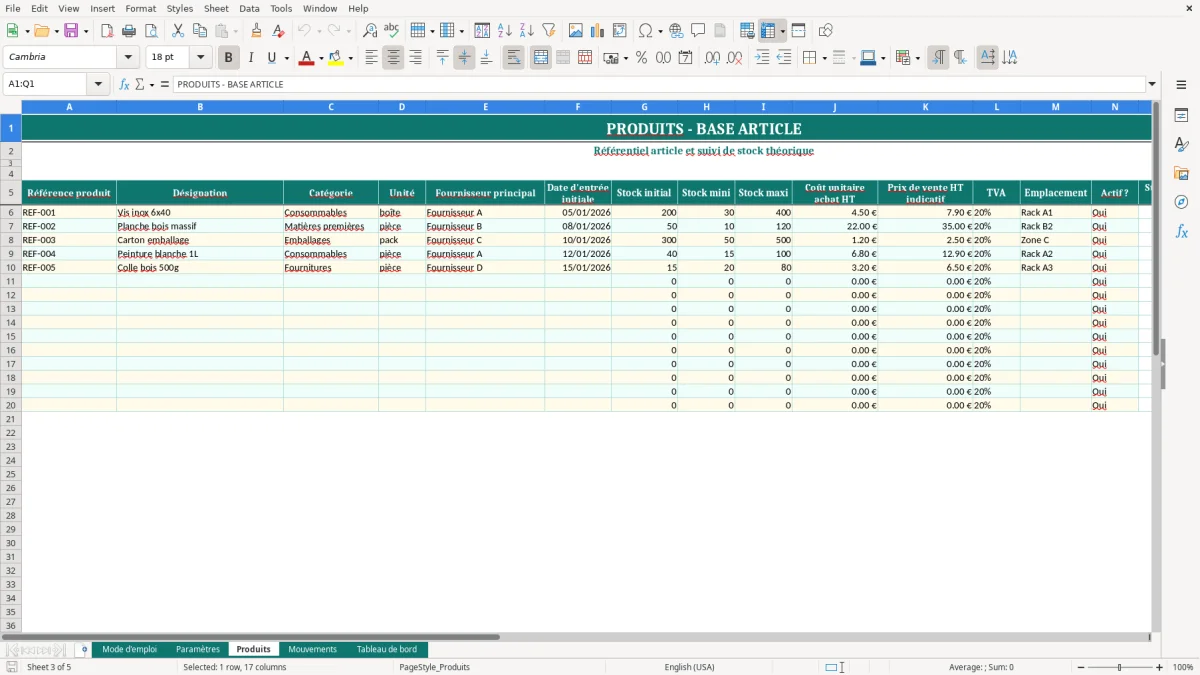Click the 'Planche bois massif' cell
This screenshot has height=675, width=1200.
click(200, 226)
